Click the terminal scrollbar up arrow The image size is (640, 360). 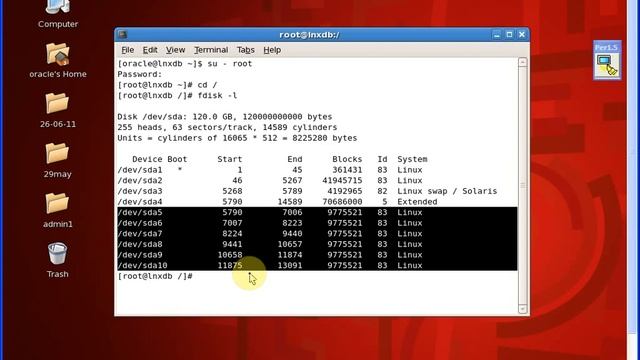522,62
